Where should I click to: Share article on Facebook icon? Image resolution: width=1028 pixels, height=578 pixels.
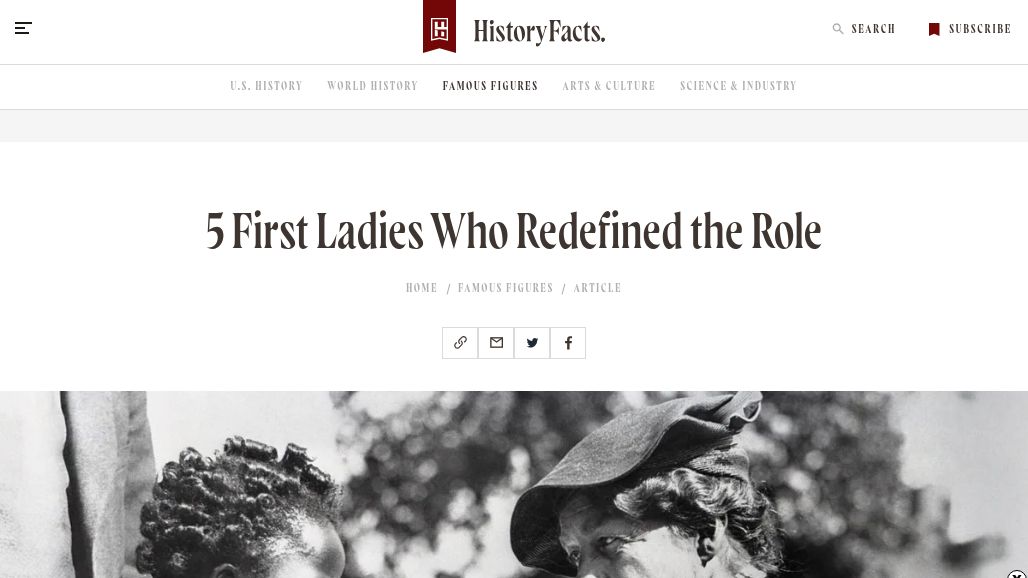point(568,343)
